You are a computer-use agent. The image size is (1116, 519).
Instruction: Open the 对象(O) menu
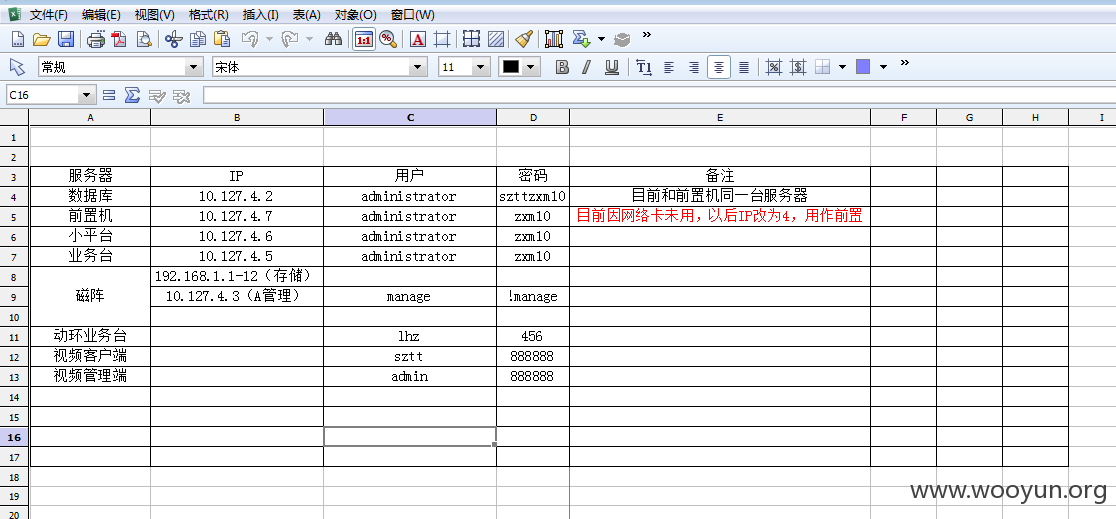click(355, 15)
